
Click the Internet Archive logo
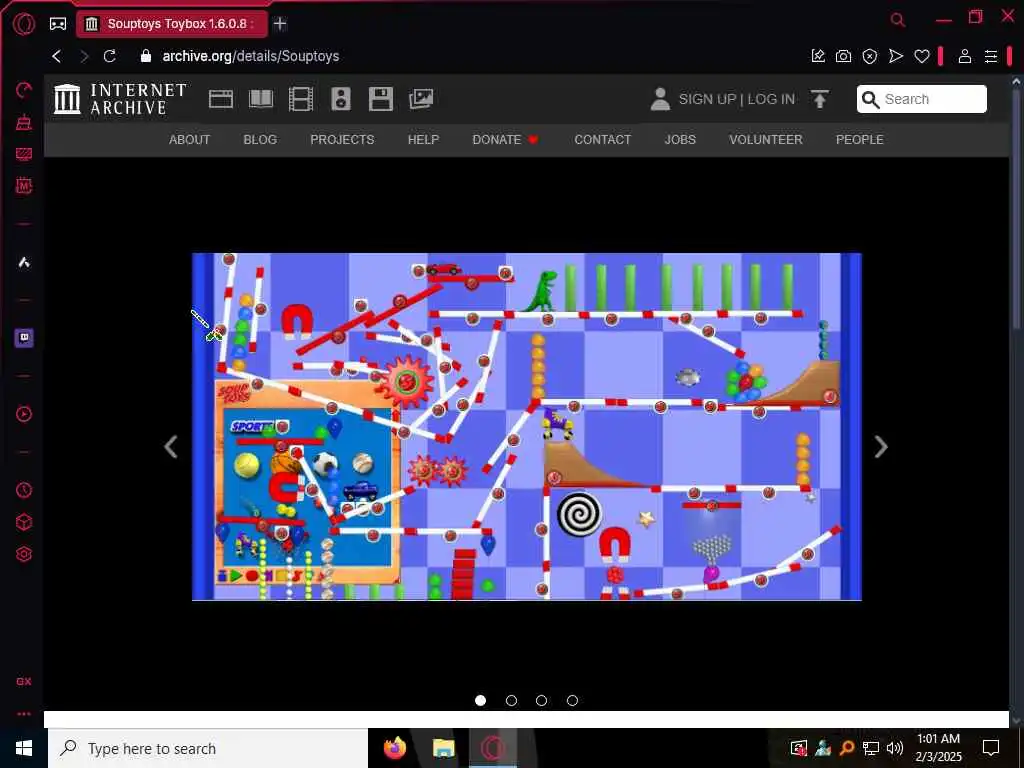click(x=120, y=99)
